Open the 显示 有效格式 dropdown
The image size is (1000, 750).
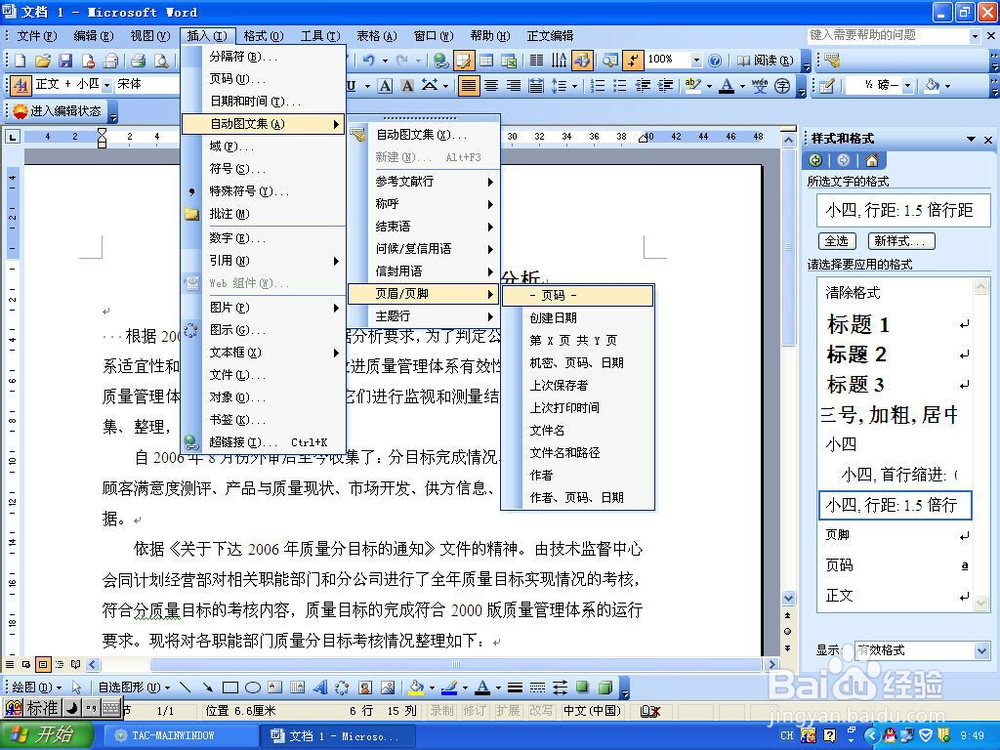click(x=982, y=651)
